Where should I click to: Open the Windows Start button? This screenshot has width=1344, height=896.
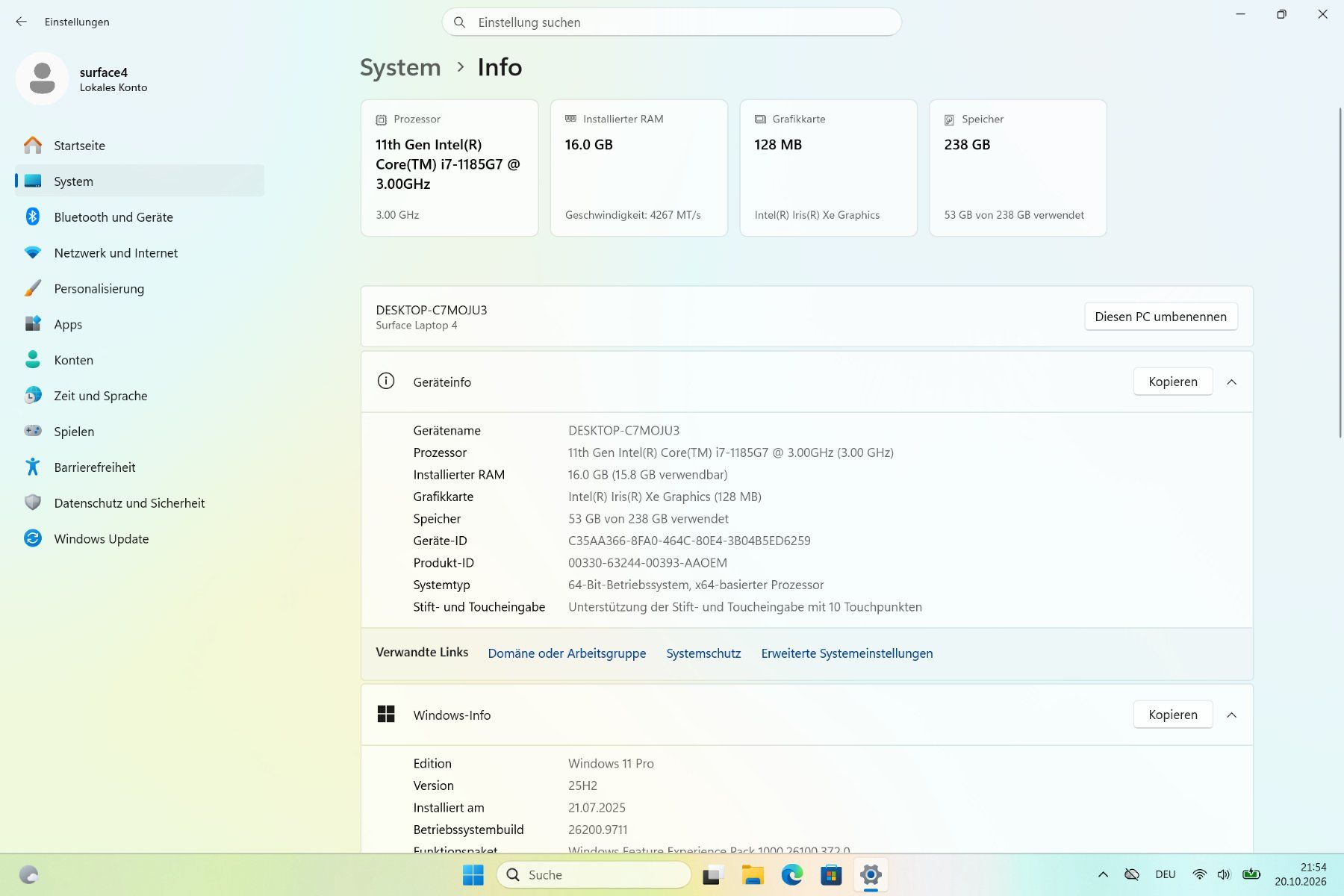coord(473,874)
